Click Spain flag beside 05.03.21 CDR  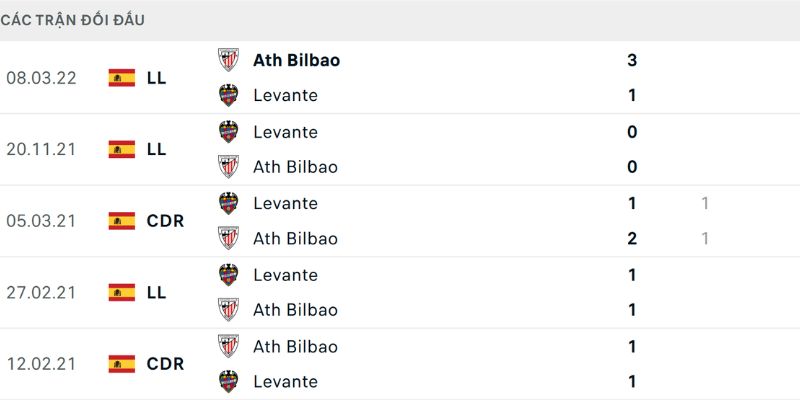pyautogui.click(x=122, y=221)
